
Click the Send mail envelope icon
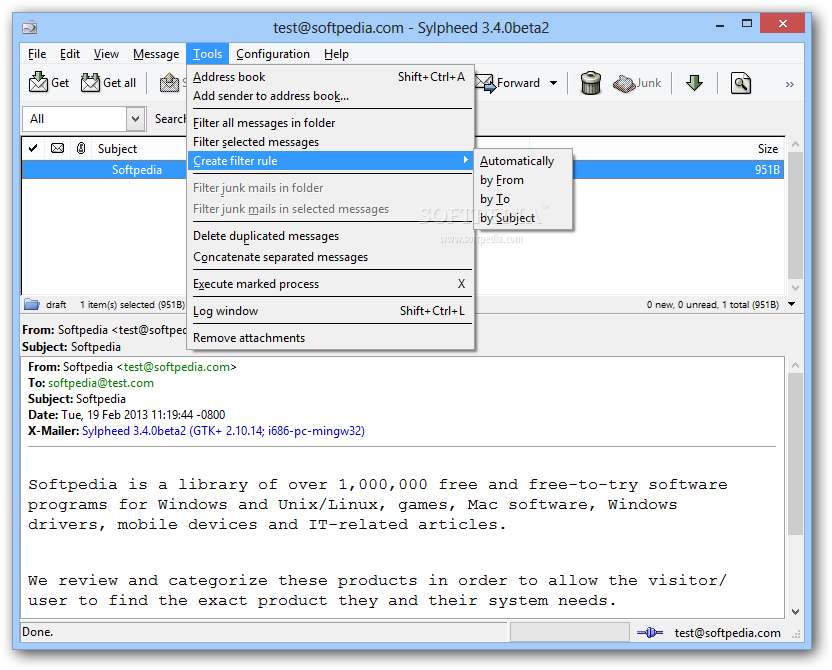pos(169,82)
